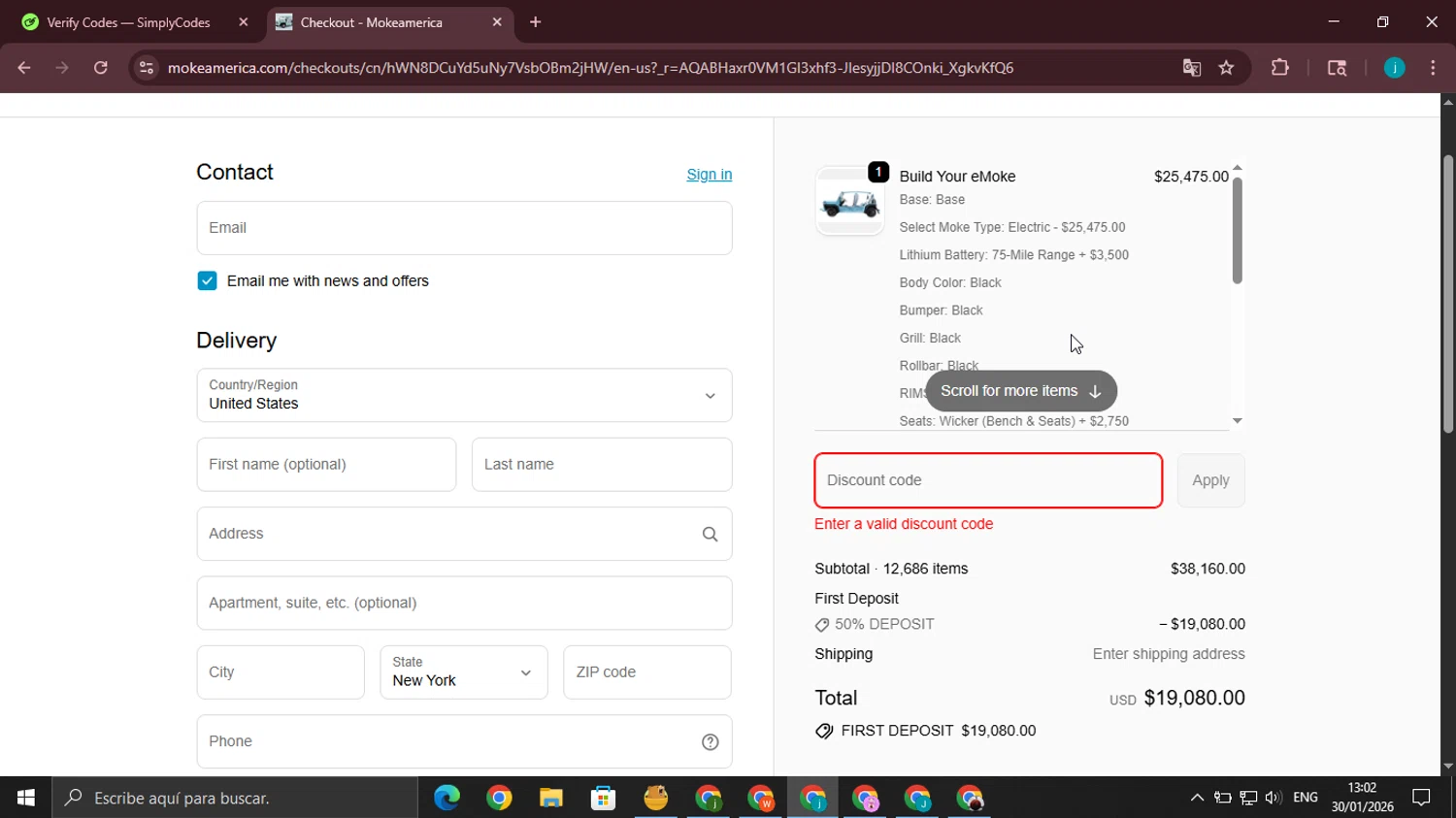Click the Build Your eMoke item title
The height and width of the screenshot is (818, 1456).
click(x=957, y=177)
